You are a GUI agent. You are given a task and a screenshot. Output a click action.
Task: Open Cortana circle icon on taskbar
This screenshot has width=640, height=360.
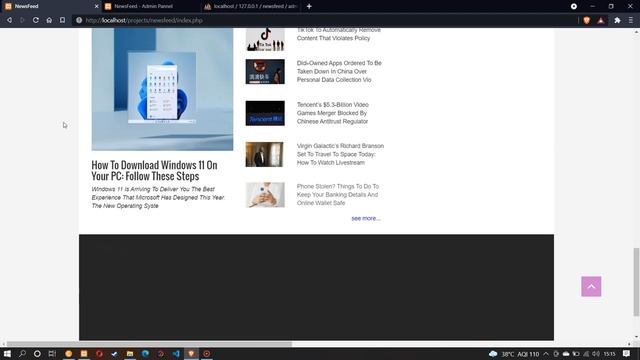(x=37, y=353)
